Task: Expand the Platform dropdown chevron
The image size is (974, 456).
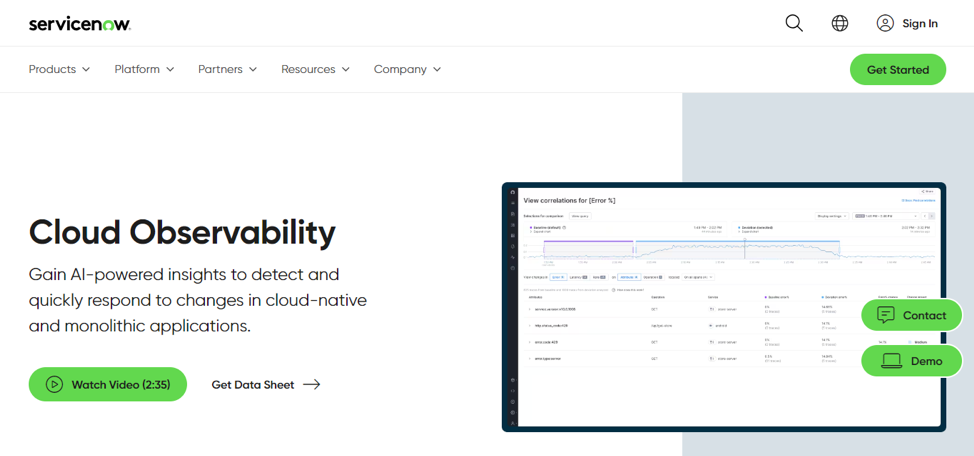Action: (x=170, y=70)
